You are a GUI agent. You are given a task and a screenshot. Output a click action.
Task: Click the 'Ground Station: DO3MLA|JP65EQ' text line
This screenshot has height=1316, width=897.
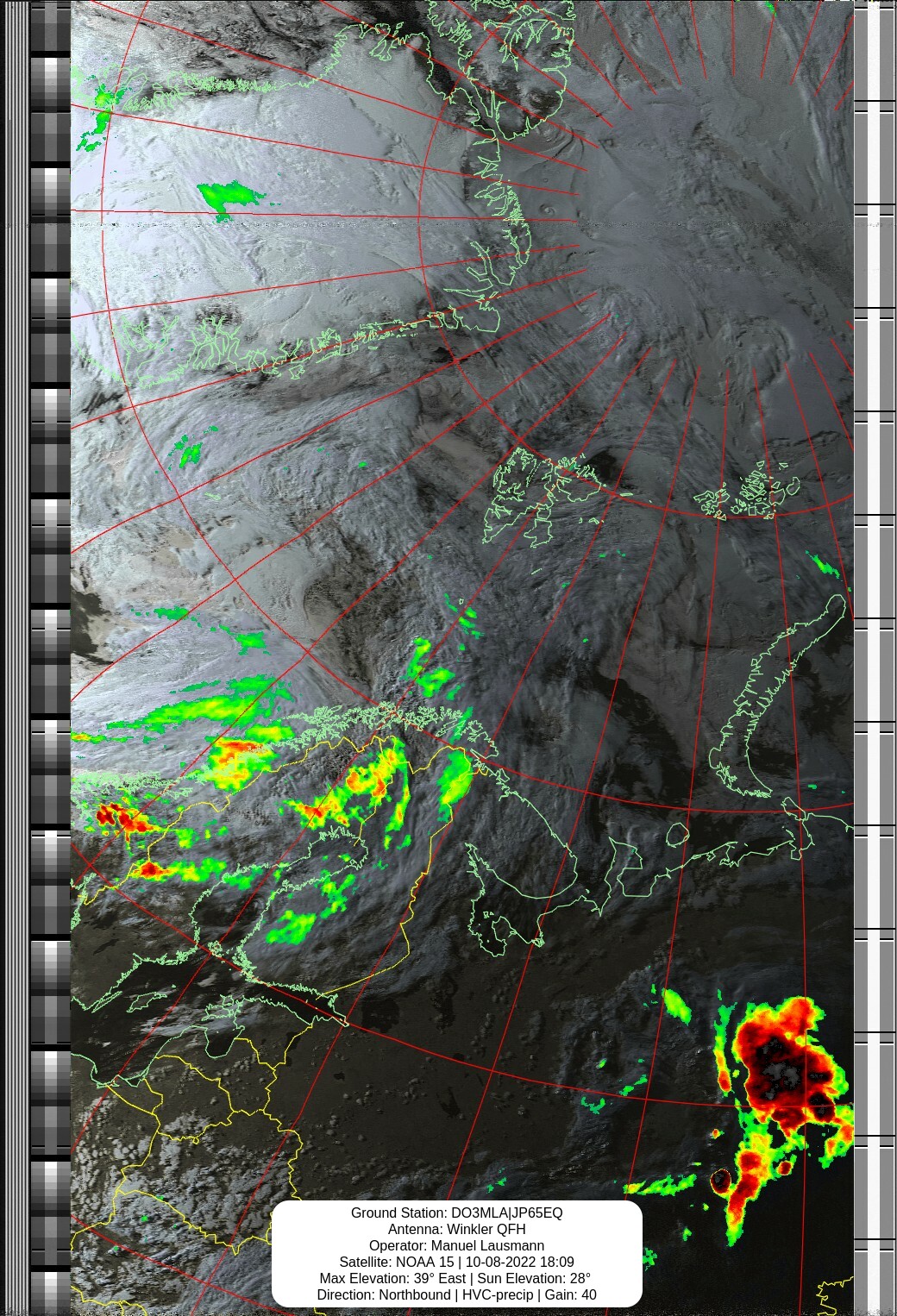coord(456,1213)
